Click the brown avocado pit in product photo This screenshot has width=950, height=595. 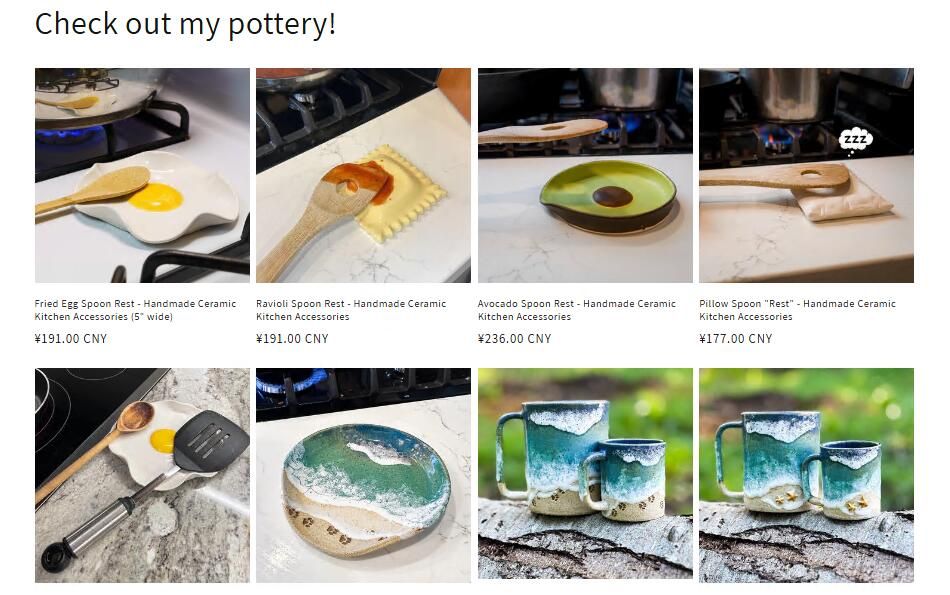(612, 196)
